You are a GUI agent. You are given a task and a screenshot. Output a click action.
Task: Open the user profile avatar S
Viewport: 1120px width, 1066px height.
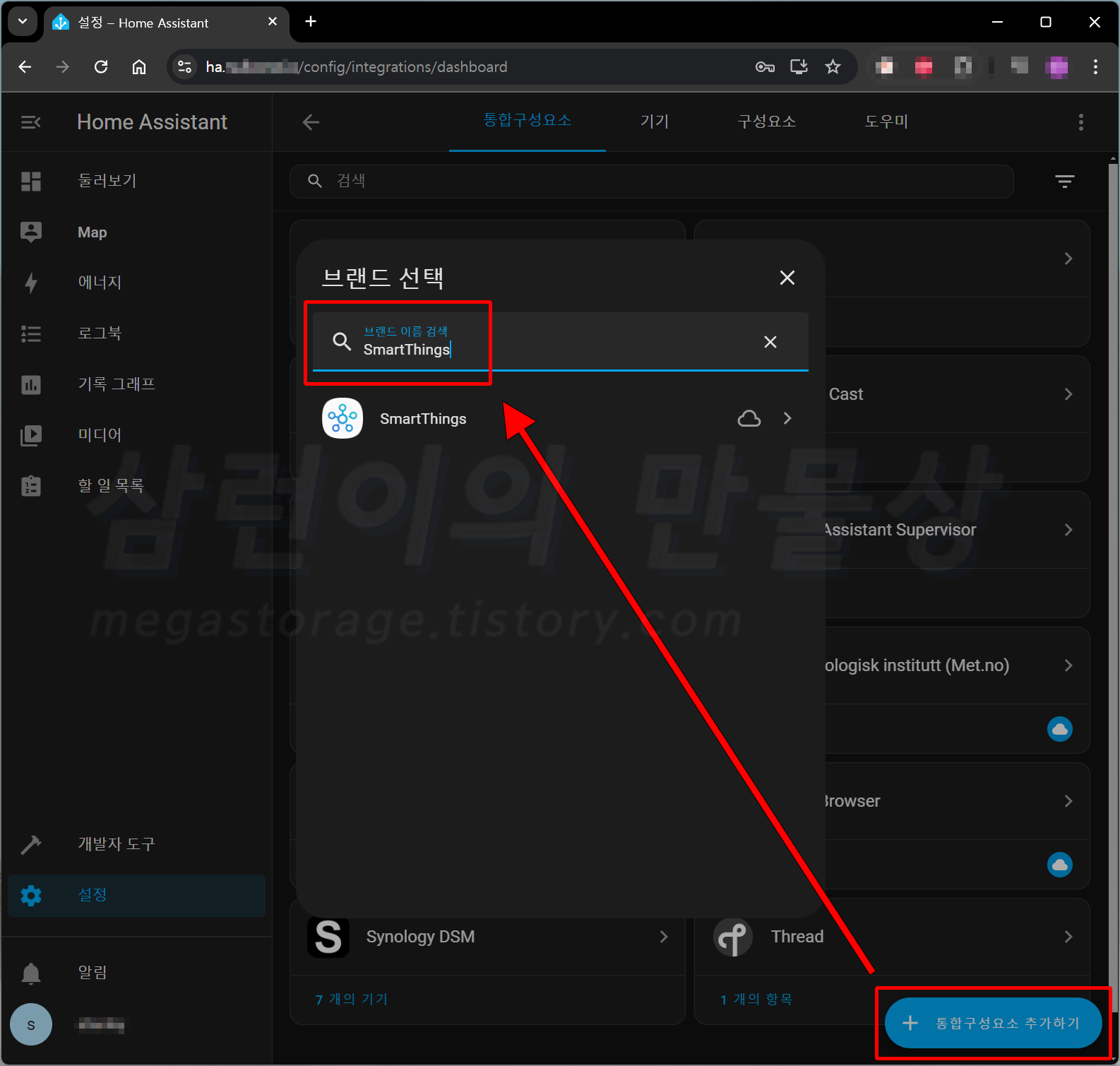pos(31,1024)
